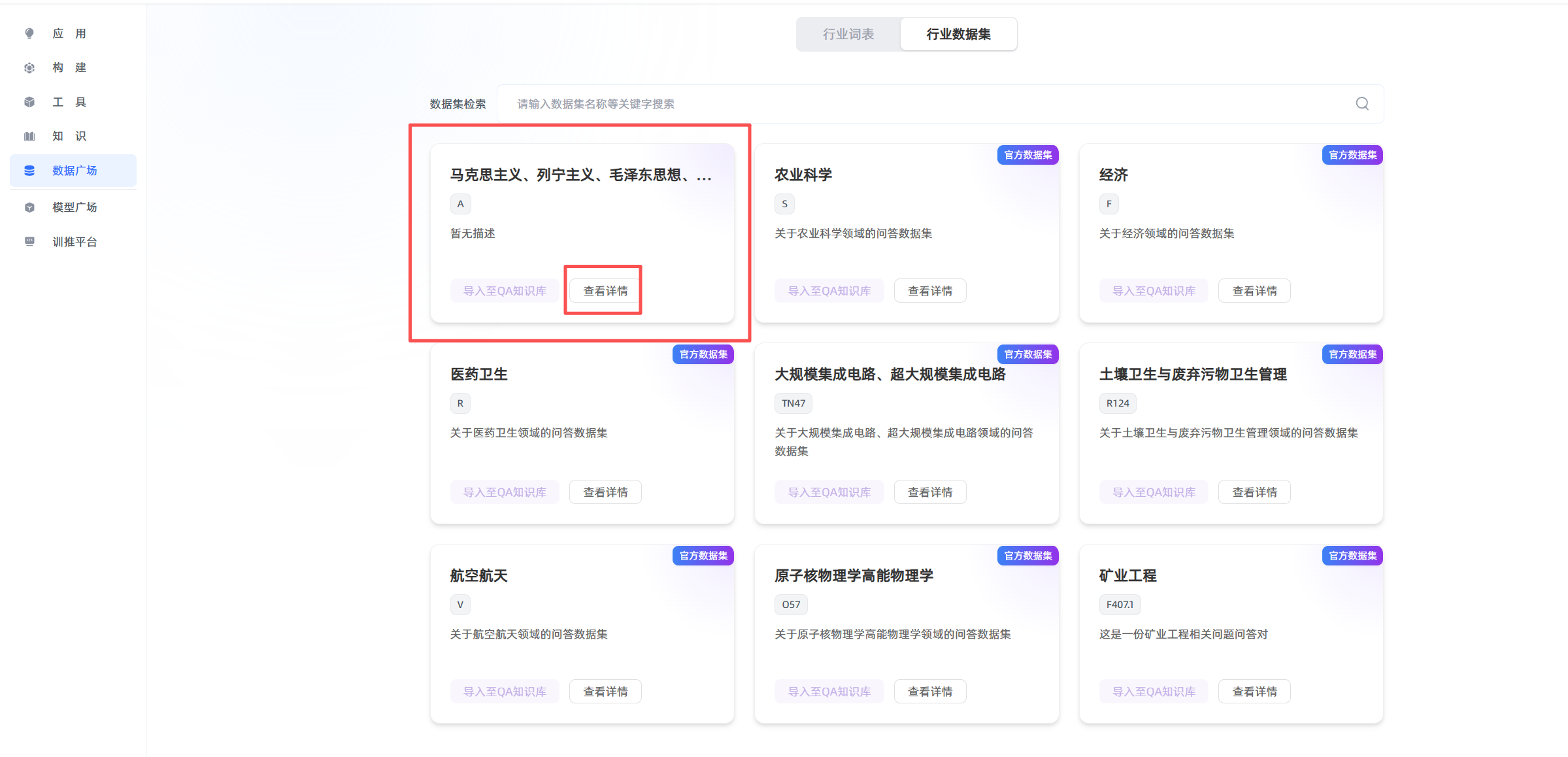The image size is (1568, 757).
Task: Open 查看详情 for 医药卫生
Action: 605,492
